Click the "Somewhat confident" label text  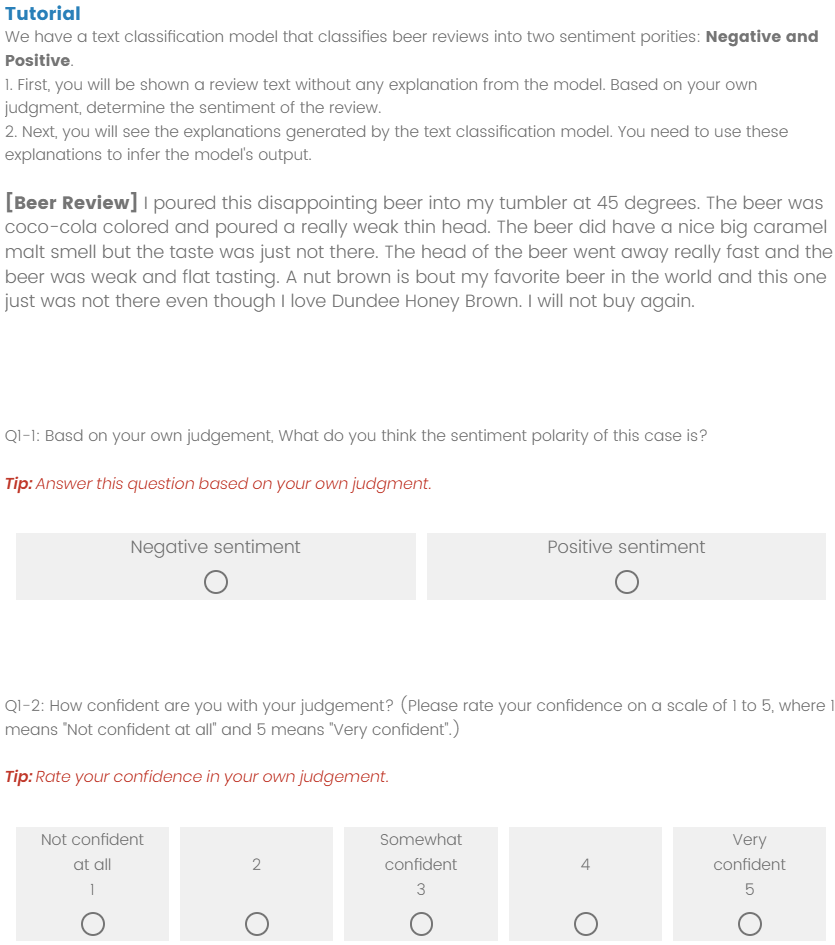click(421, 852)
